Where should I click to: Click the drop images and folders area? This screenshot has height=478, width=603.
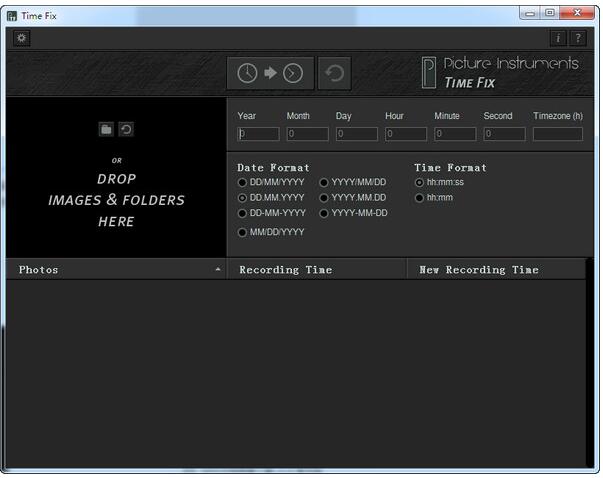[x=116, y=200]
